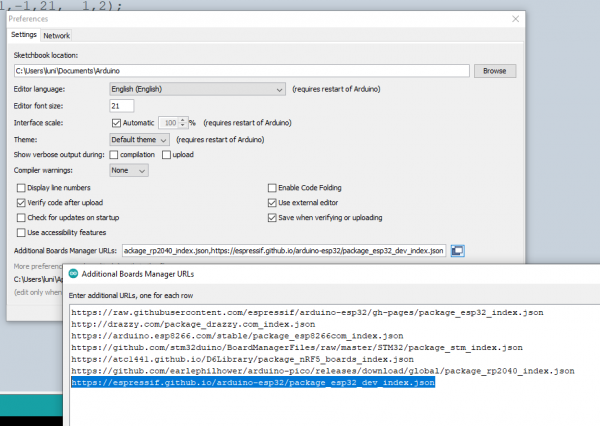Toggle the Automatic interface scale checkbox
Screen dimensions: 600x426
[116, 122]
